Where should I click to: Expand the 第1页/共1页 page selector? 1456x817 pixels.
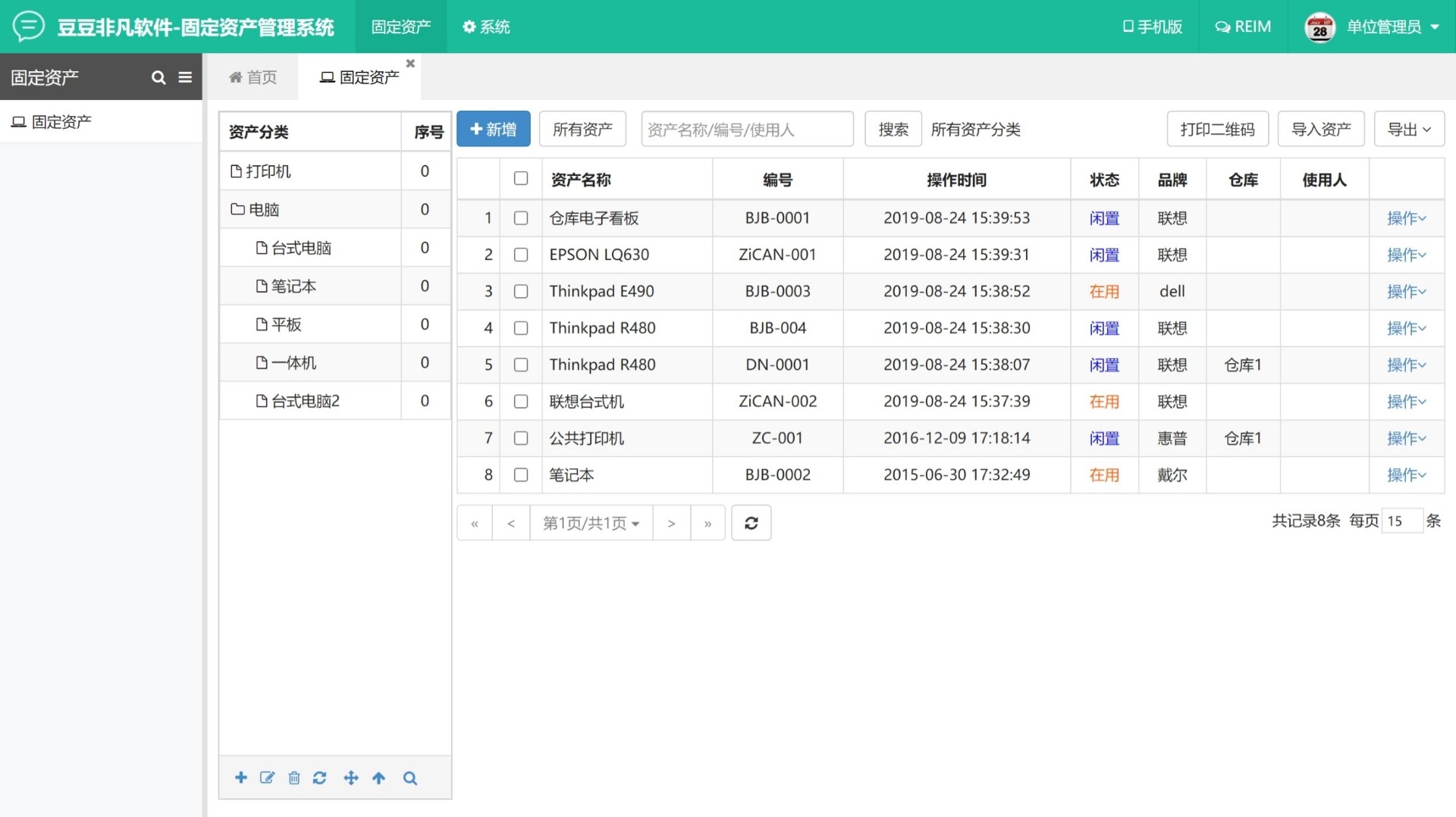click(x=591, y=523)
